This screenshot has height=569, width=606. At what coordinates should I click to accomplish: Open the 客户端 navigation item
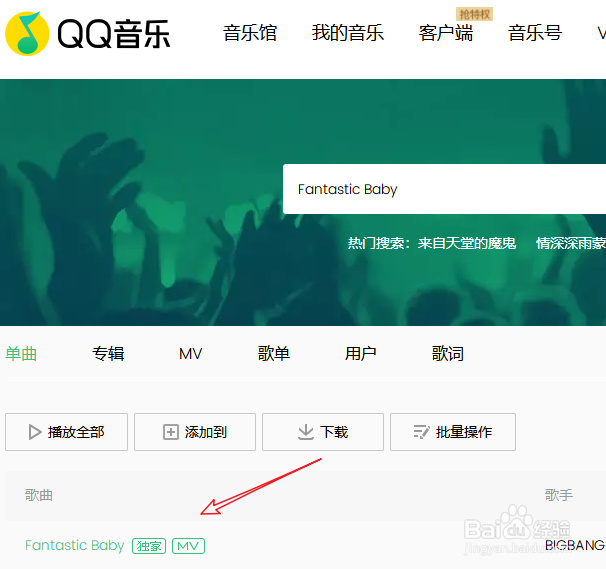446,33
